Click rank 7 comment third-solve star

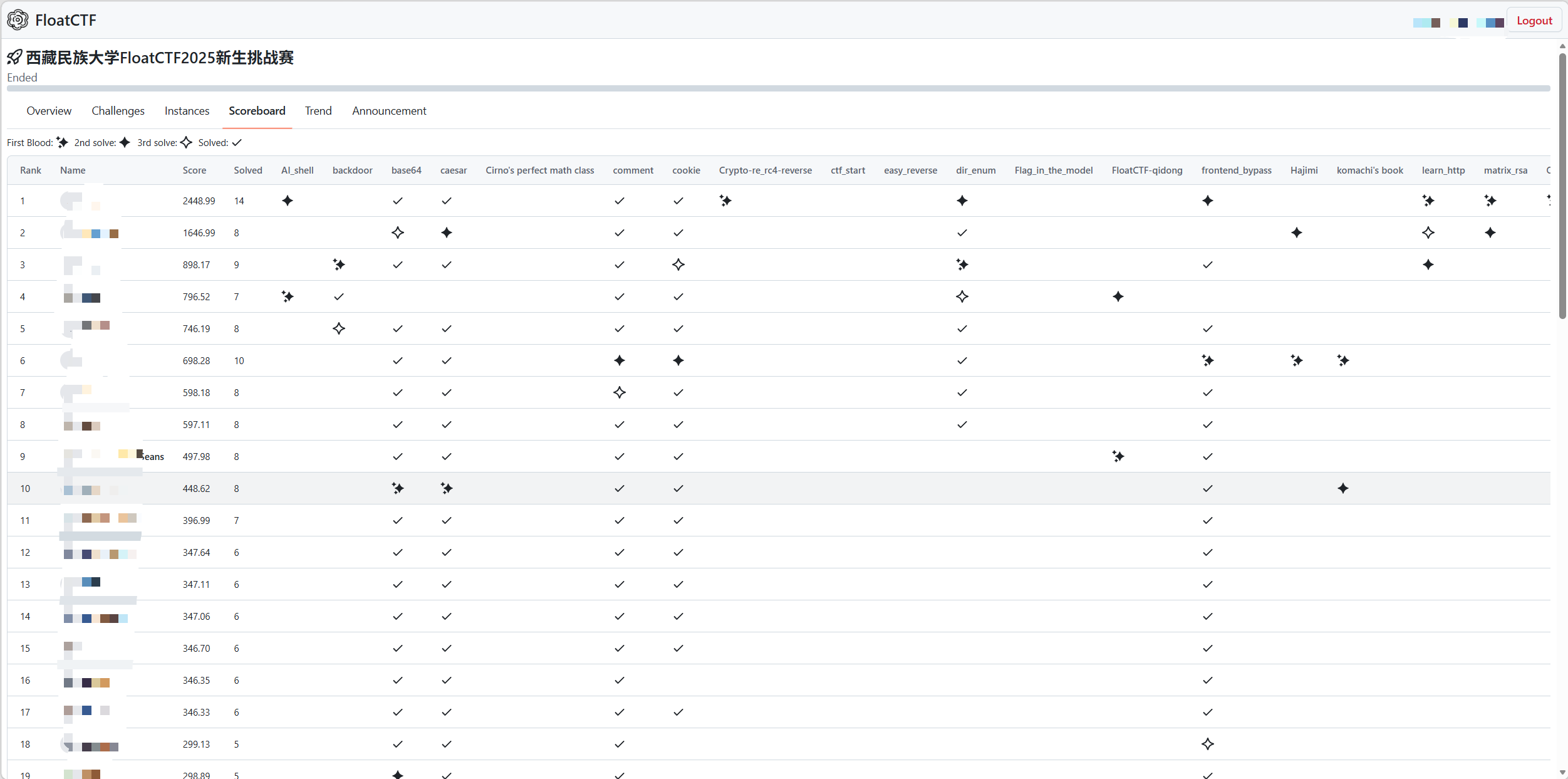tap(620, 392)
